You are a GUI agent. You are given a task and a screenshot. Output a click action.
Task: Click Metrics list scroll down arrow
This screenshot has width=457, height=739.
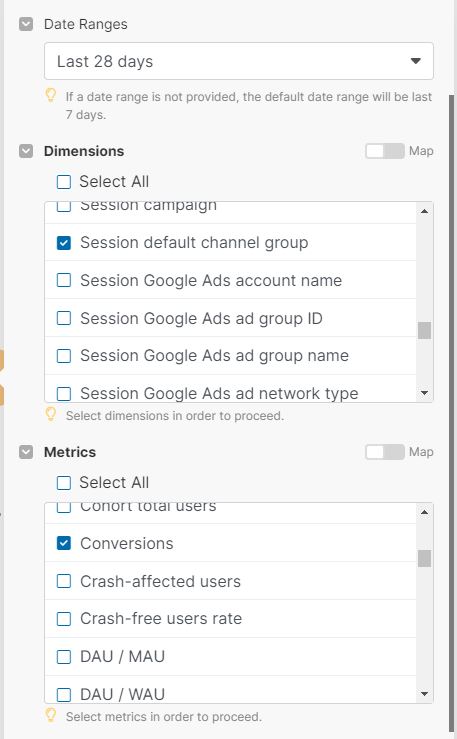[424, 694]
